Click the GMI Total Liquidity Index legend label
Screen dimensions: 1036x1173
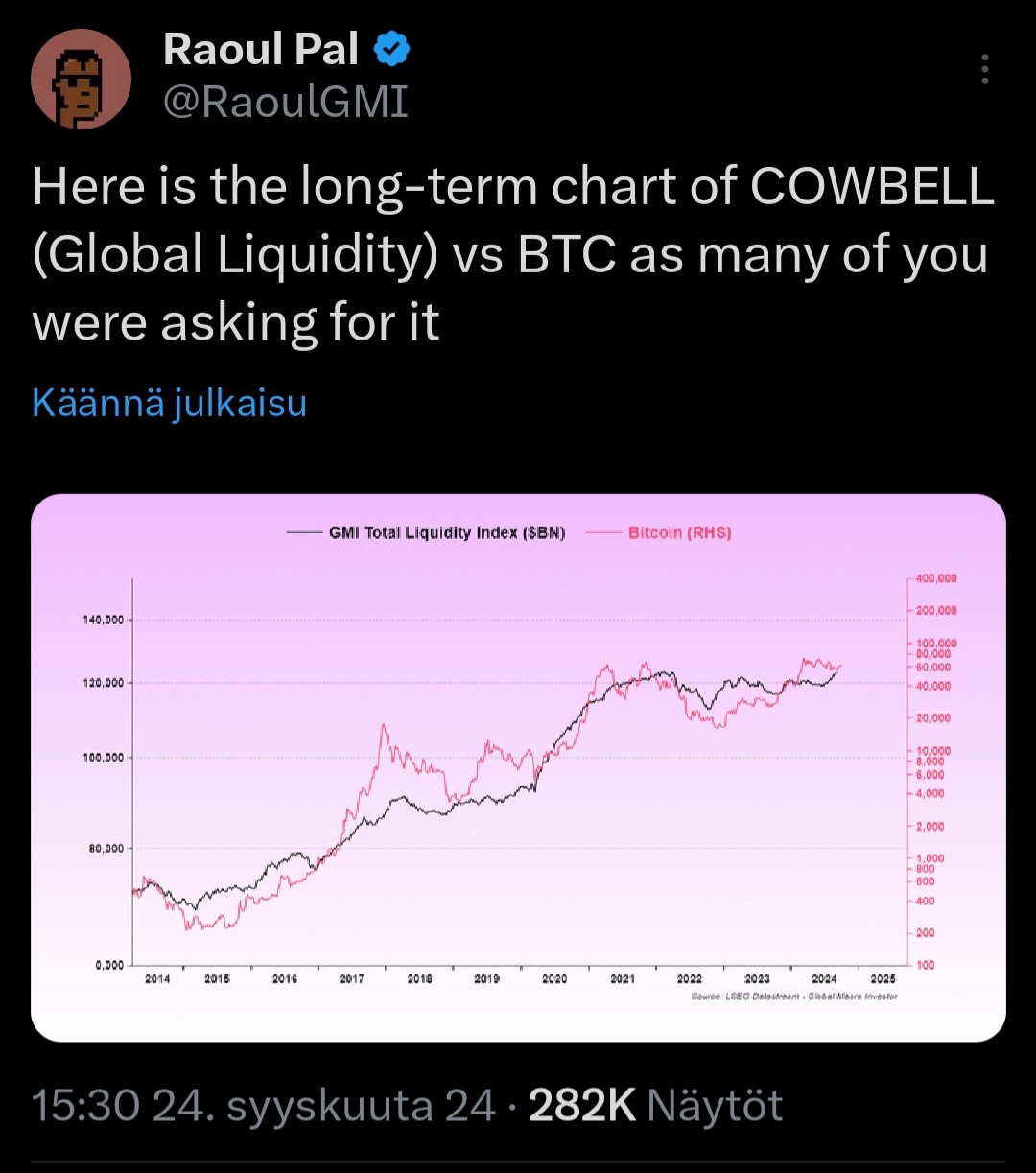pyautogui.click(x=447, y=533)
